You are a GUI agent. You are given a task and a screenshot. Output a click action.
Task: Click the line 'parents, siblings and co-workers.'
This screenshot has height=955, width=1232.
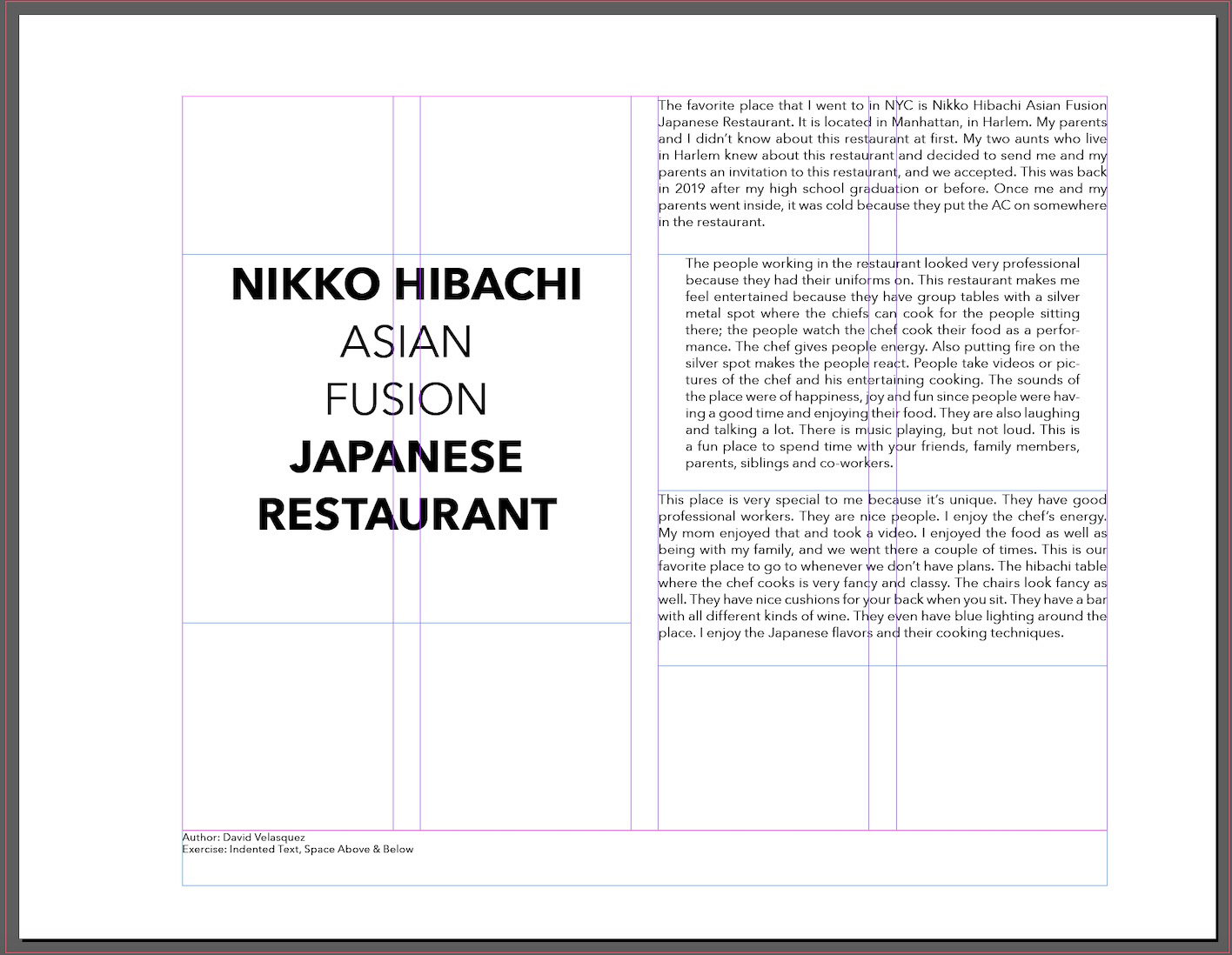(x=789, y=464)
